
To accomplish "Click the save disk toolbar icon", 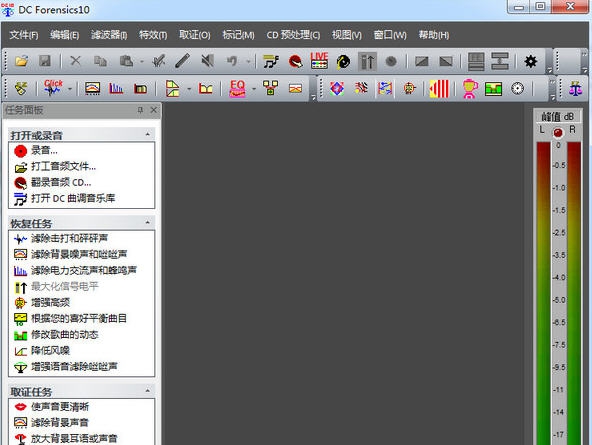I will click(45, 61).
